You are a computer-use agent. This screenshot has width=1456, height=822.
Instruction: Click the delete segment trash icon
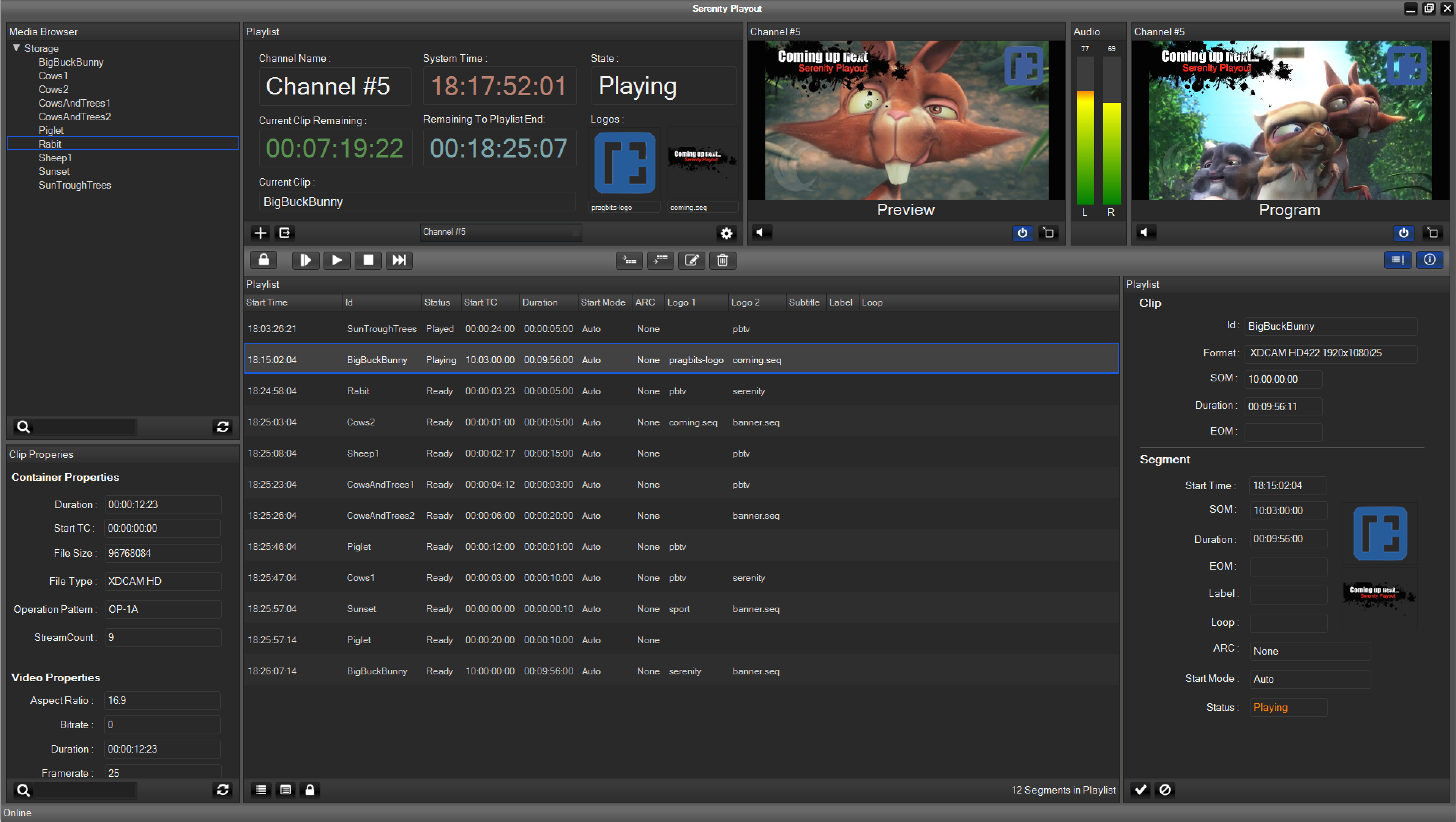722,260
